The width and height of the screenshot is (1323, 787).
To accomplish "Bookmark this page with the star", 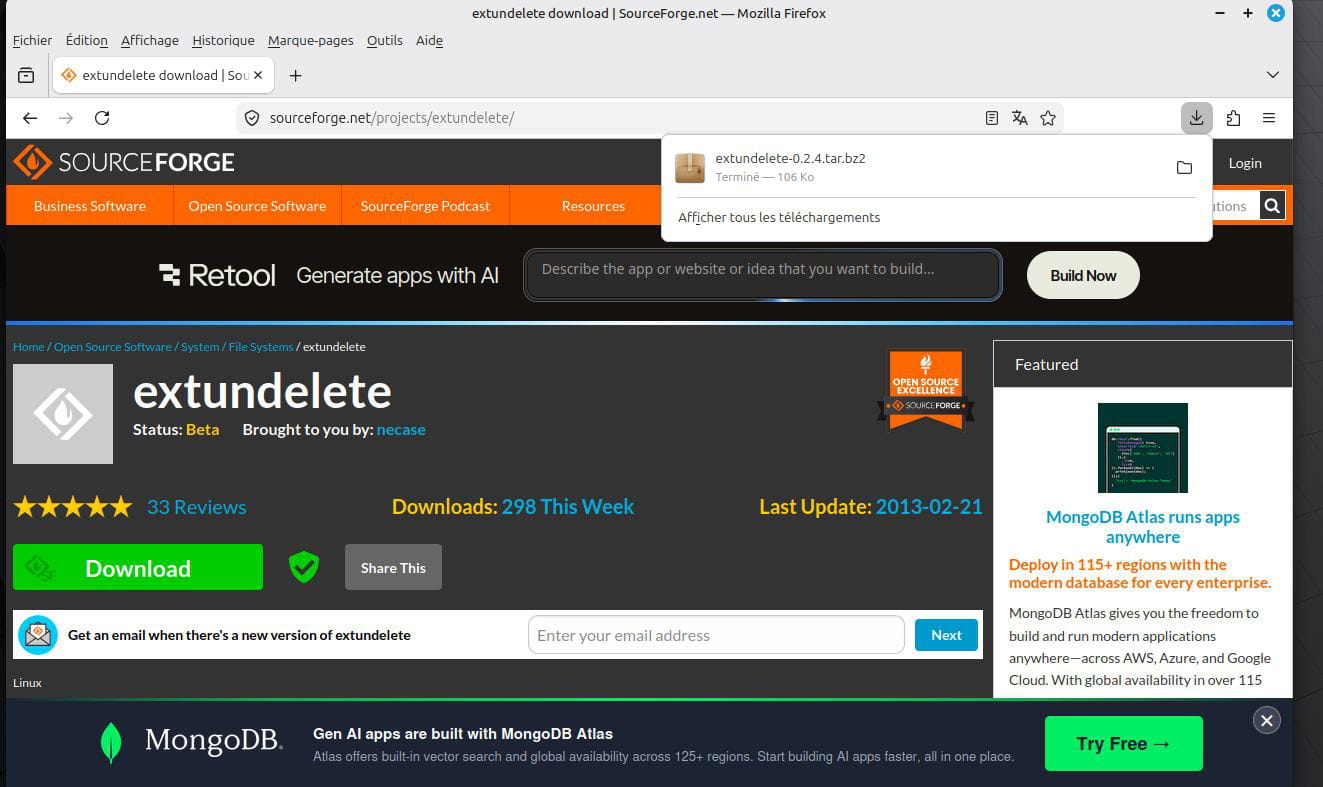I will pyautogui.click(x=1048, y=118).
